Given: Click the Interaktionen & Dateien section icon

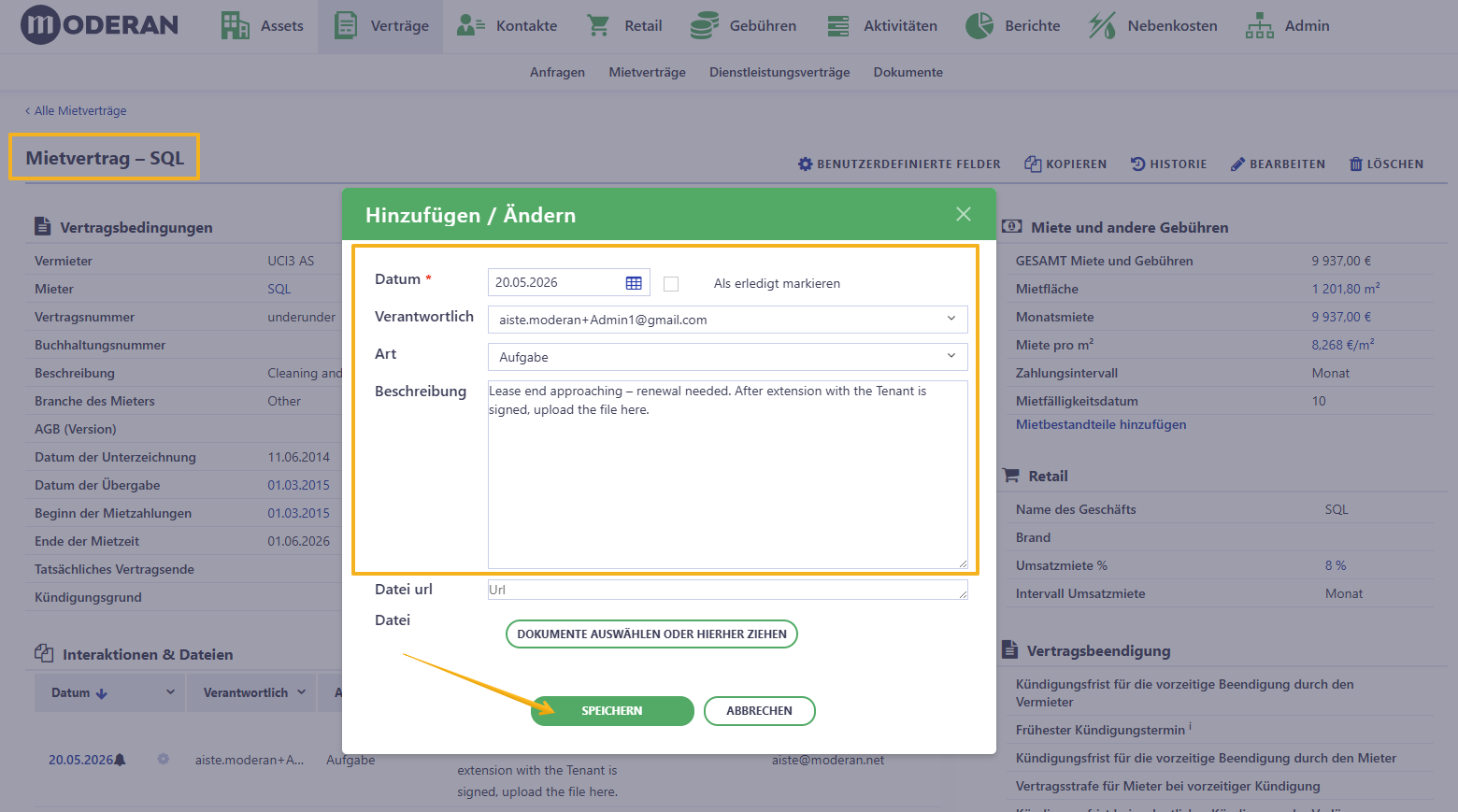Looking at the screenshot, I should tap(43, 653).
